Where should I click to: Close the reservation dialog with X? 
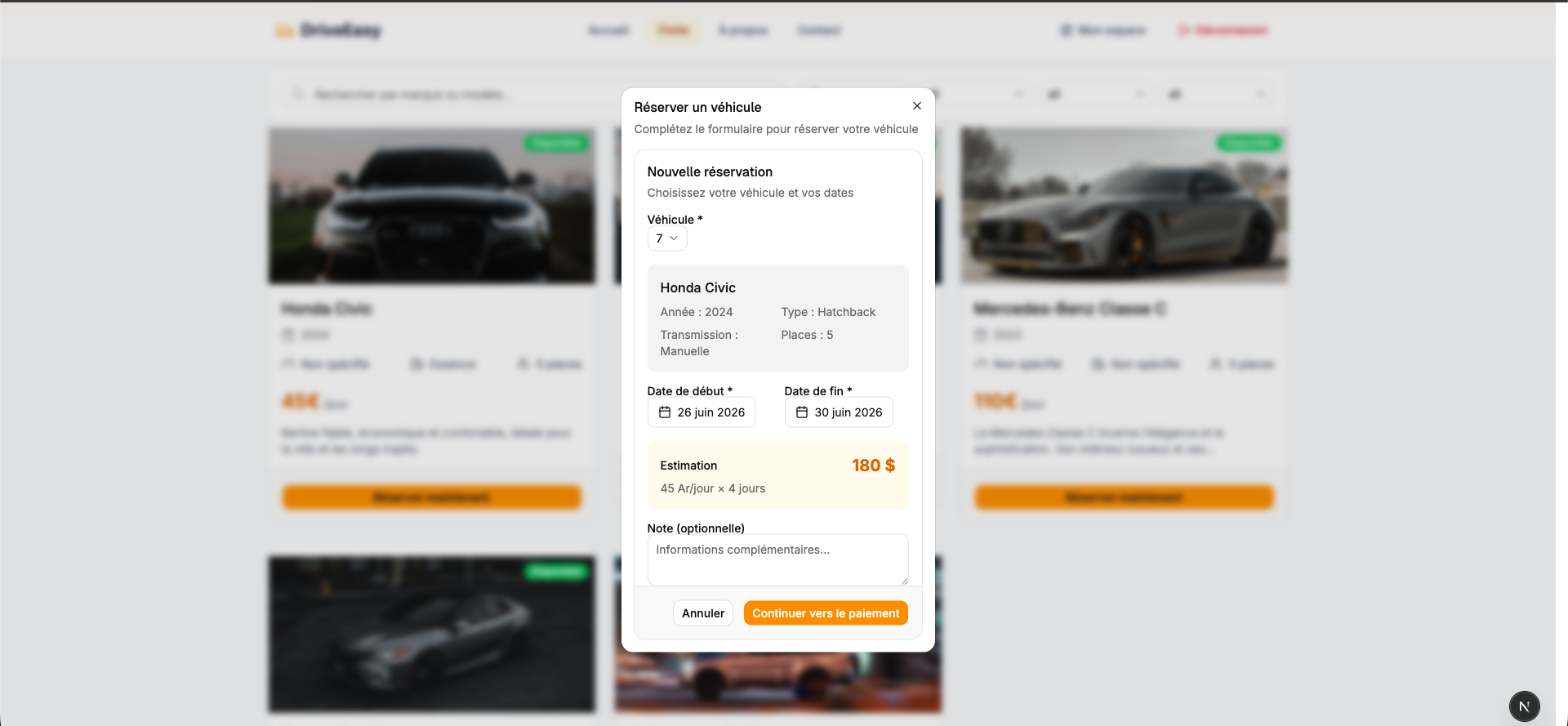point(917,106)
